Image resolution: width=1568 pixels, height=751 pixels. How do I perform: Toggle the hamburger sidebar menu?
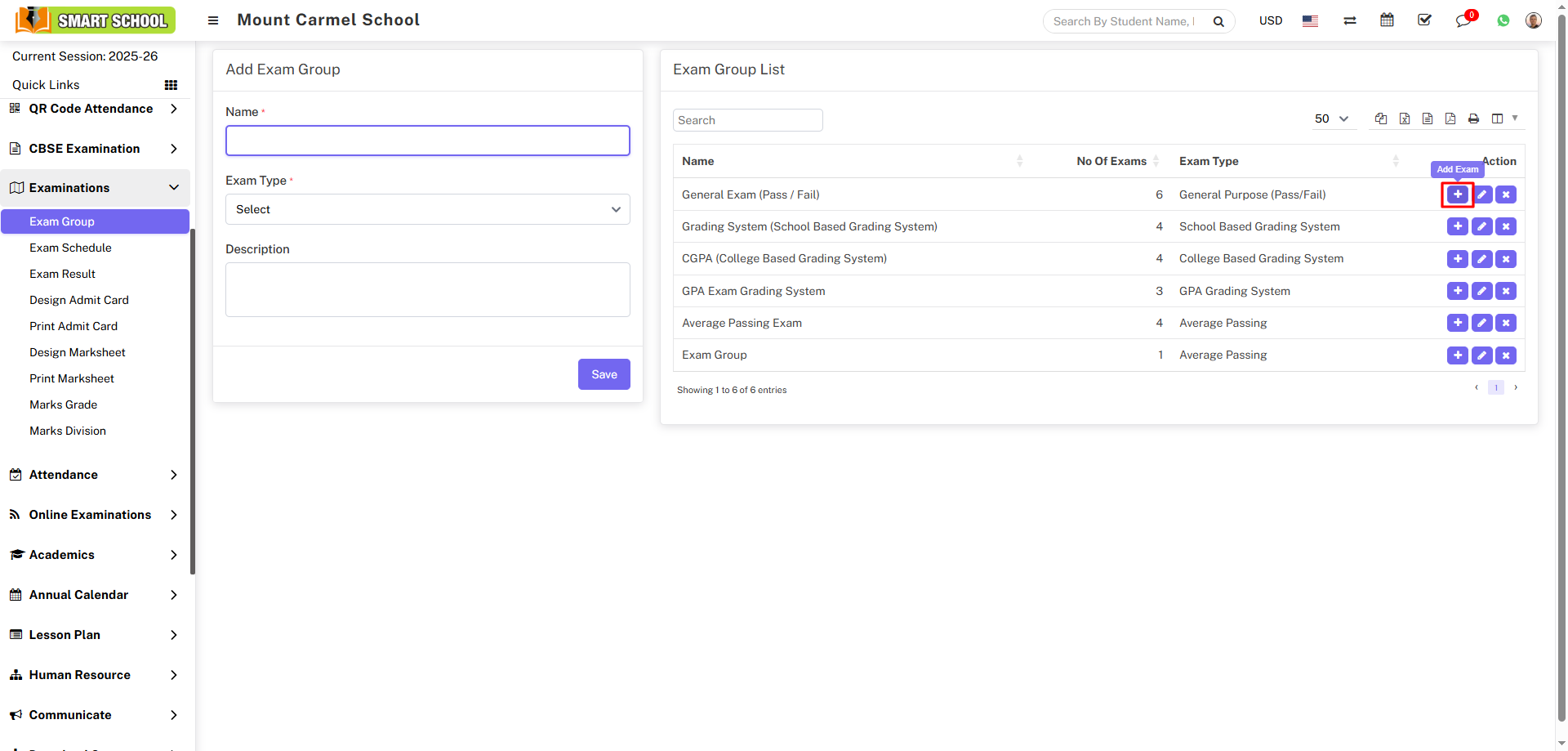pyautogui.click(x=213, y=20)
